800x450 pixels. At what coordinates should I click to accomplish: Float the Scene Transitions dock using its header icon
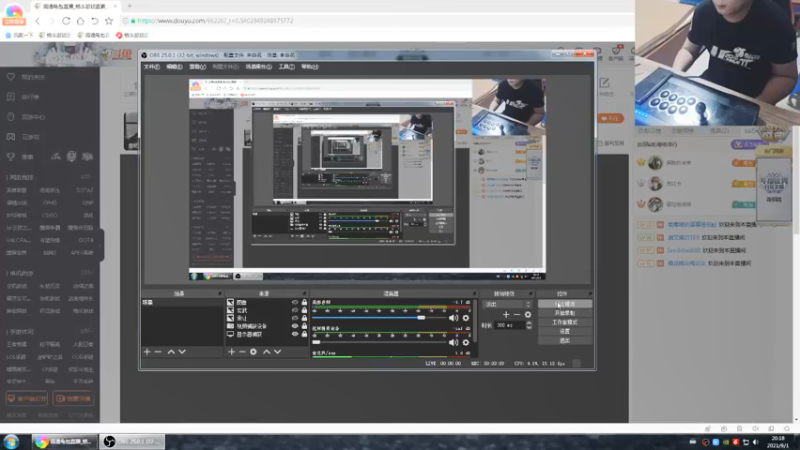click(x=530, y=294)
